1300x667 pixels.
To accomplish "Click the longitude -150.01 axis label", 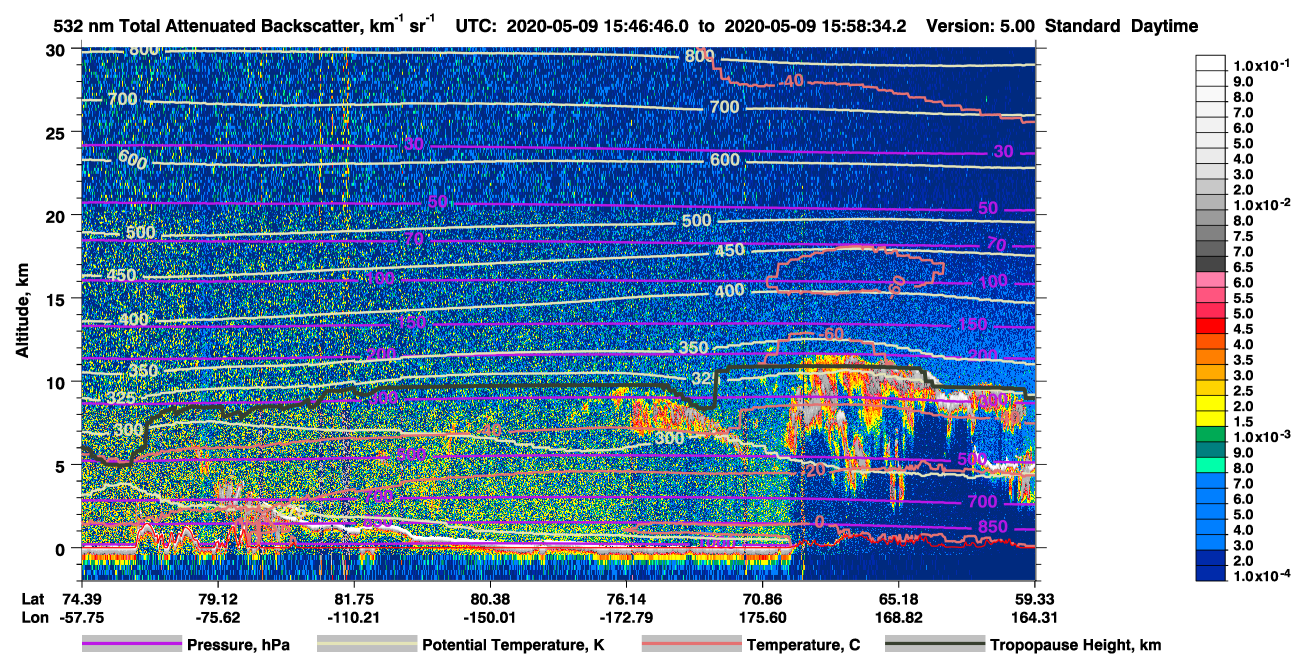I will click(x=489, y=617).
